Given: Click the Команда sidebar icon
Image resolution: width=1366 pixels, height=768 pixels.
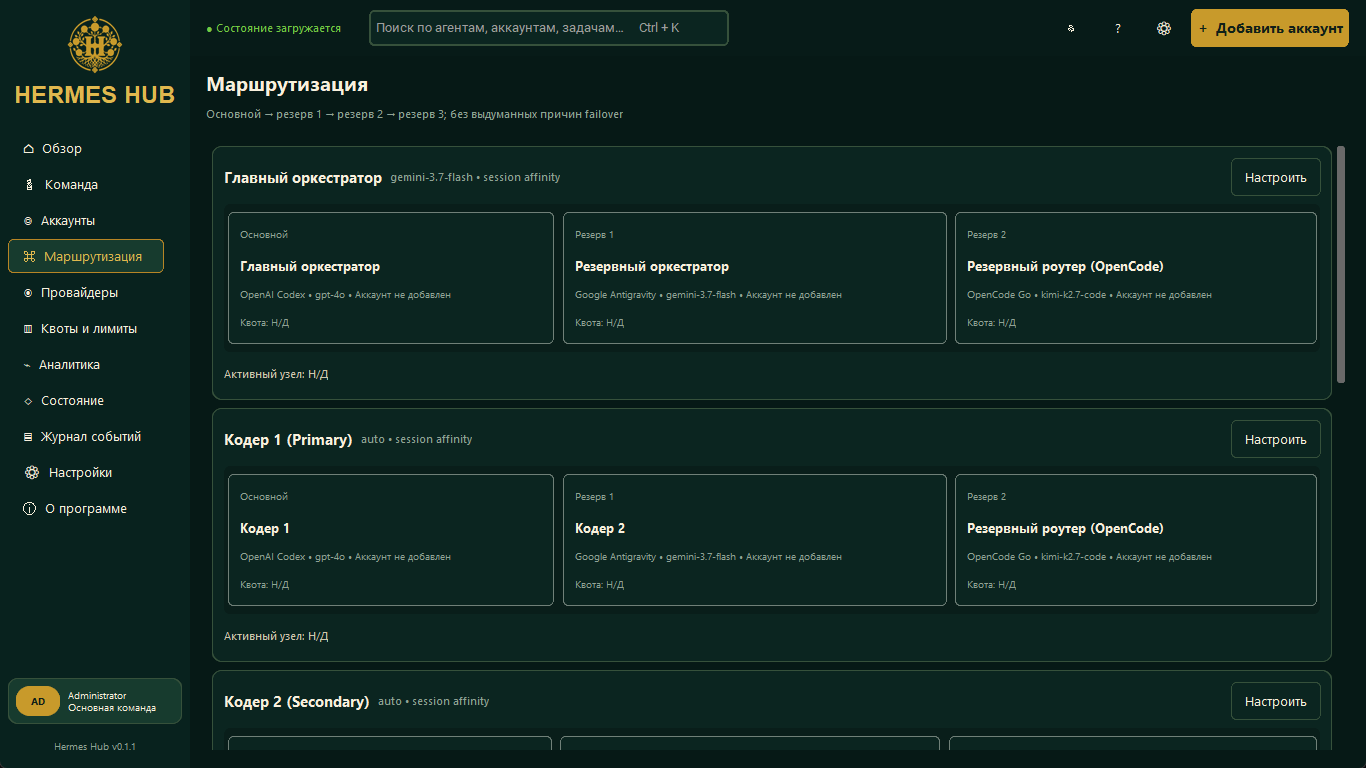Looking at the screenshot, I should [x=29, y=185].
